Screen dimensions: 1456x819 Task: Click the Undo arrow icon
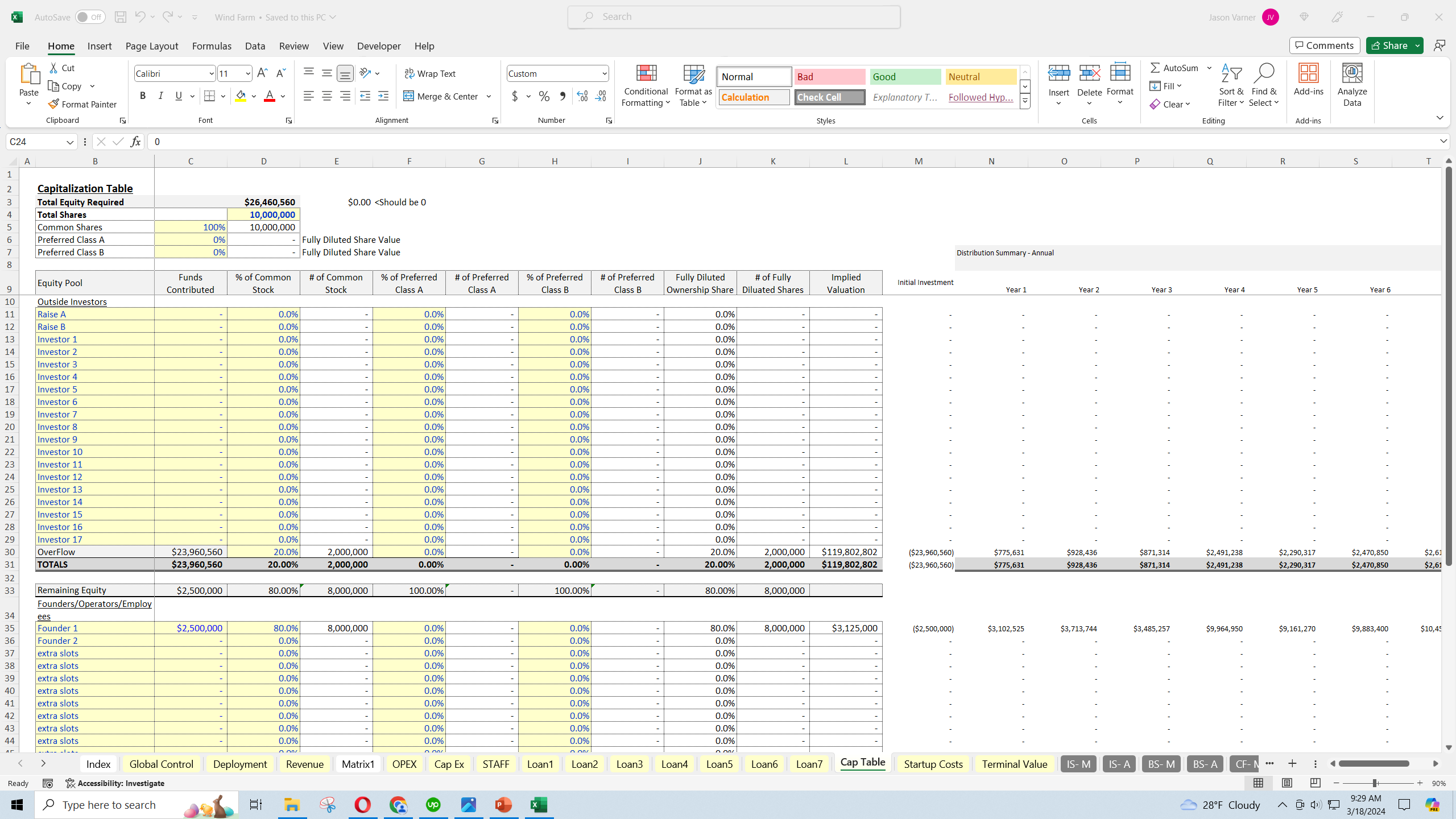(139, 17)
